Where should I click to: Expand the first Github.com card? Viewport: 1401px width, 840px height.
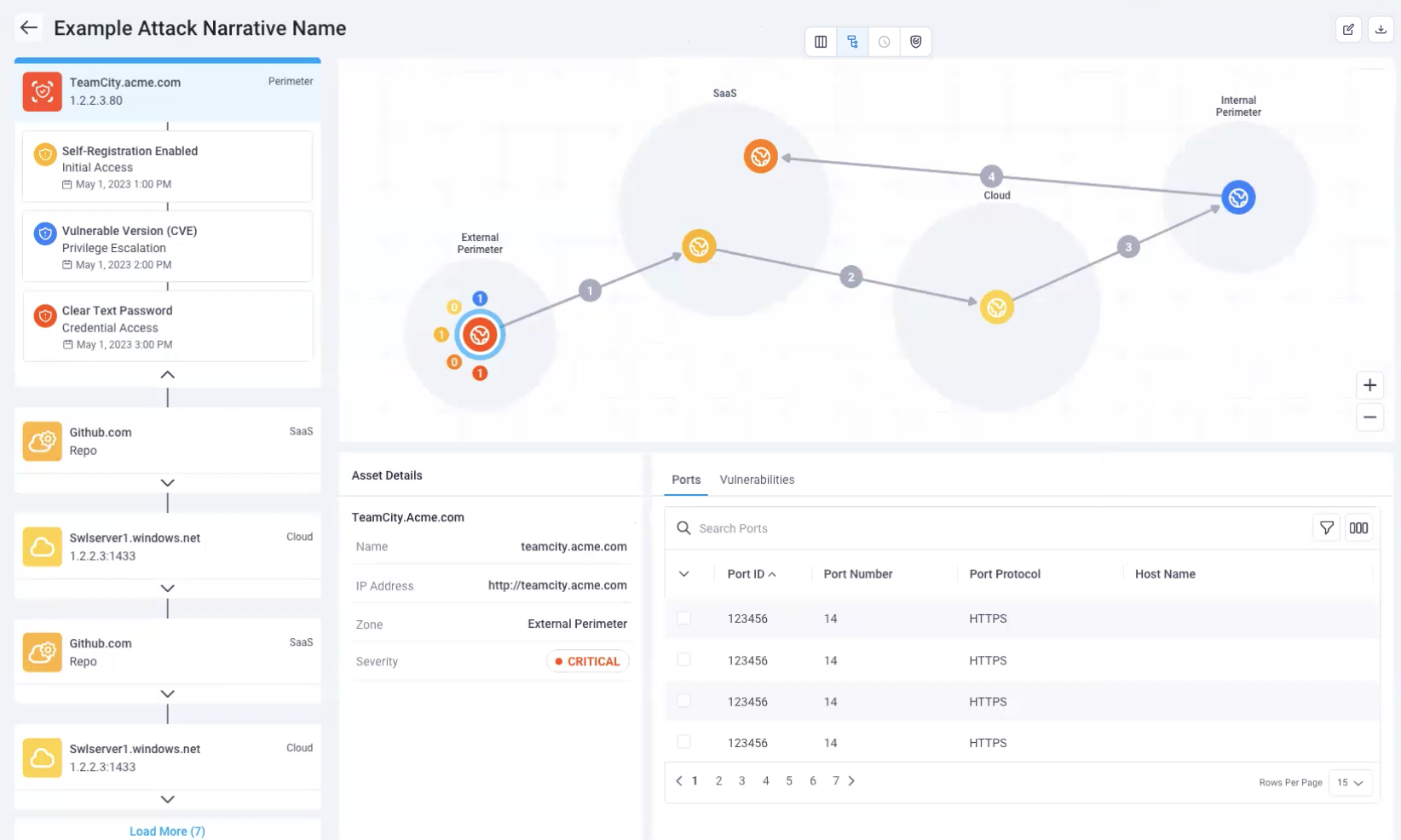tap(168, 483)
